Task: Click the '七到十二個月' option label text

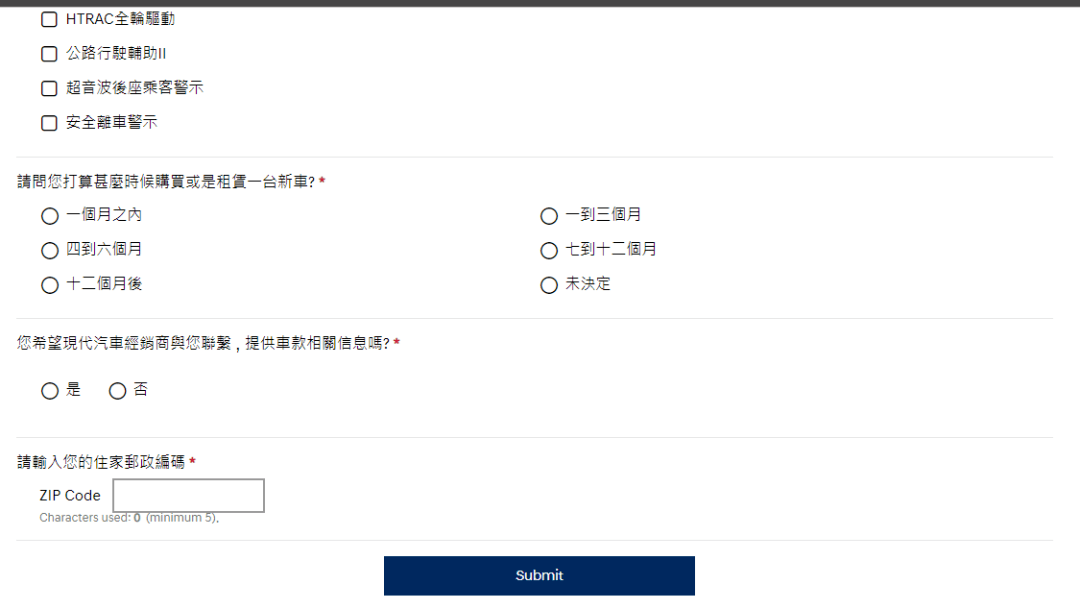Action: click(611, 249)
